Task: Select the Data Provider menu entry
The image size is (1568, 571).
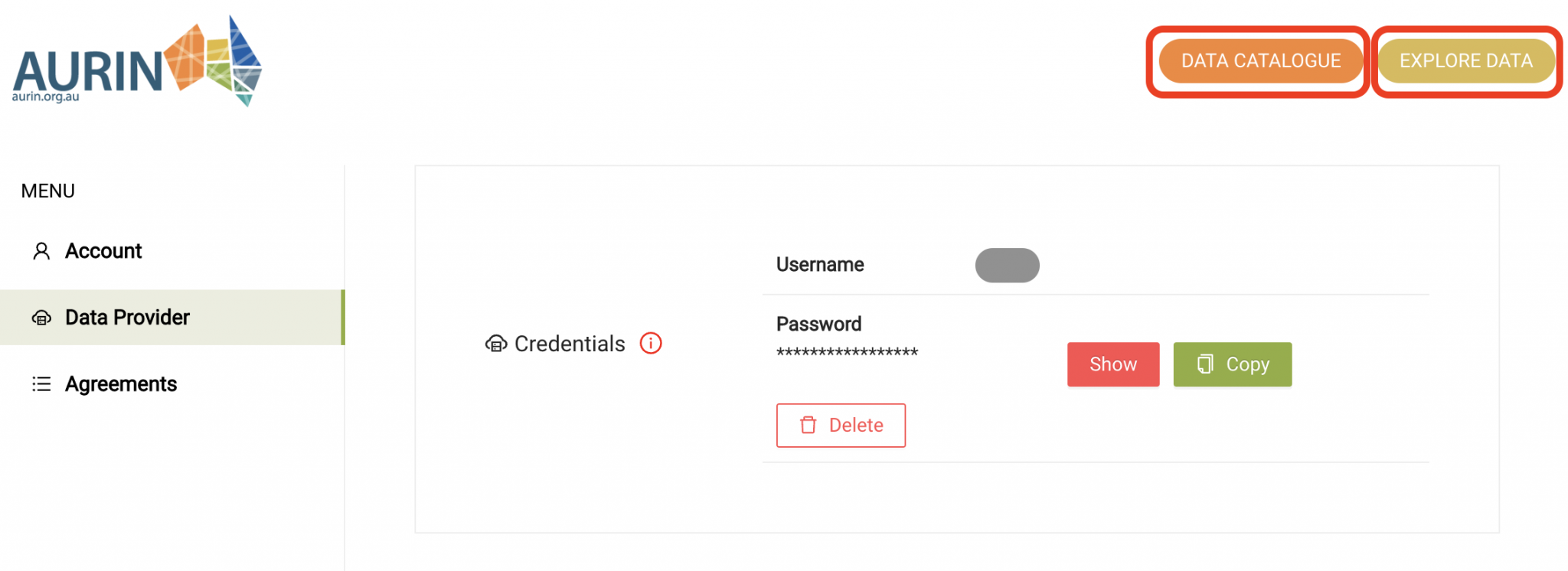Action: point(127,318)
